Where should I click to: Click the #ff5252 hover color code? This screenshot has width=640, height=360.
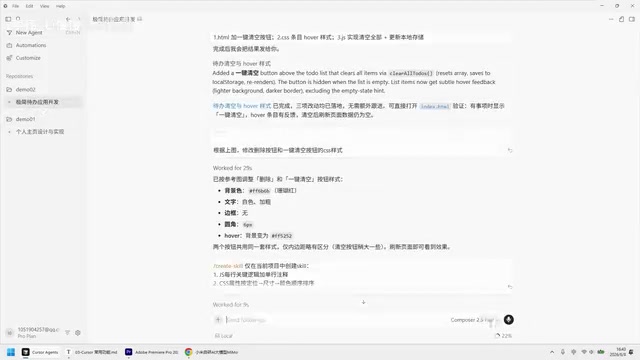(x=282, y=236)
